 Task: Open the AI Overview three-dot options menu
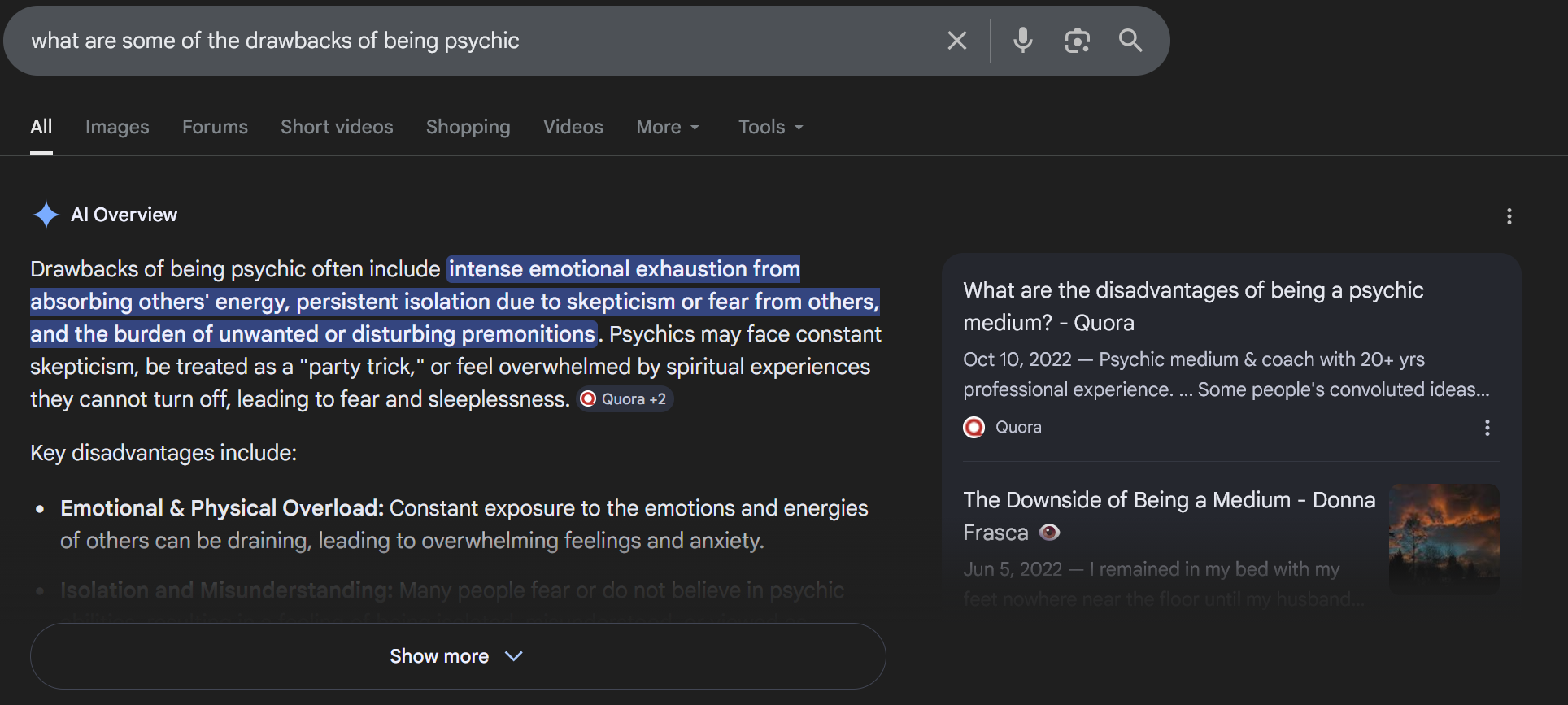point(1509,216)
